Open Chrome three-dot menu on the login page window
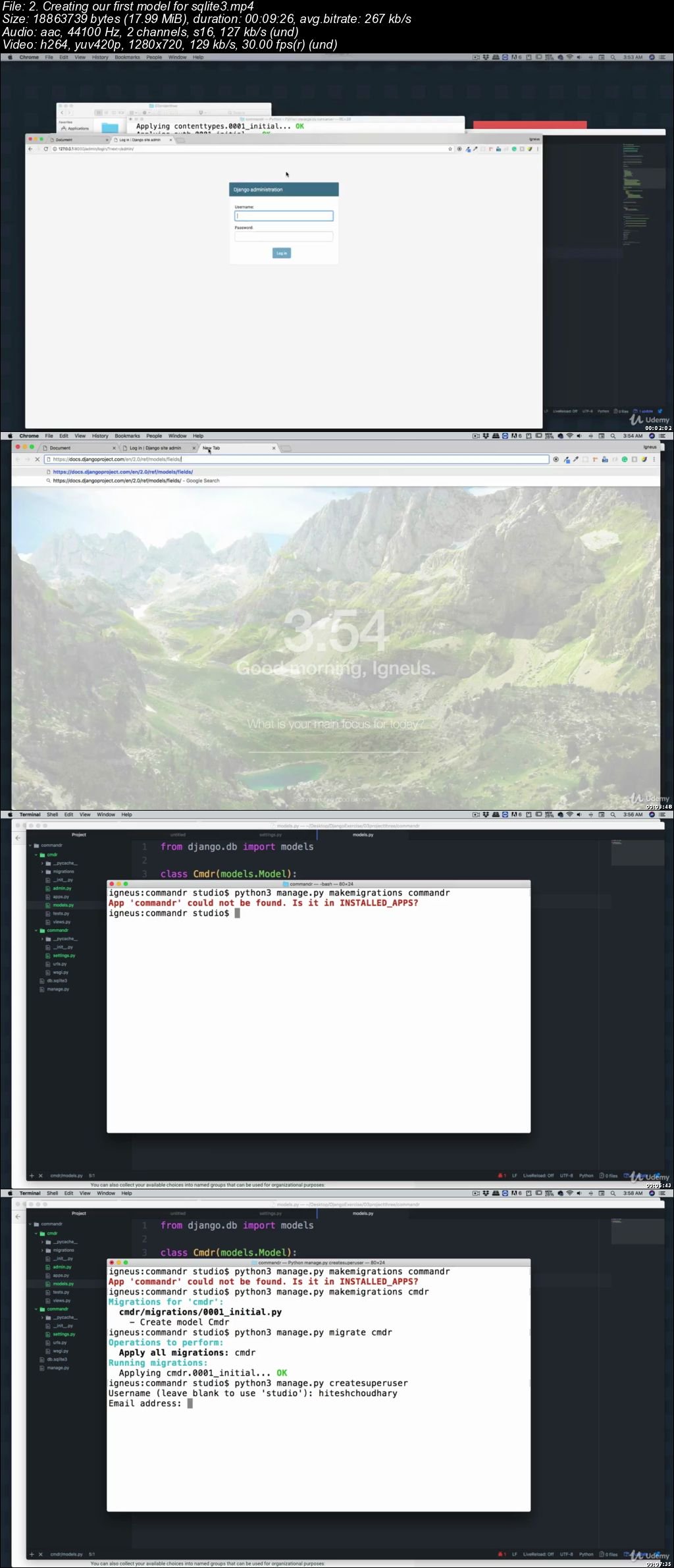Screen dimensions: 674x1568 pyautogui.click(x=538, y=149)
